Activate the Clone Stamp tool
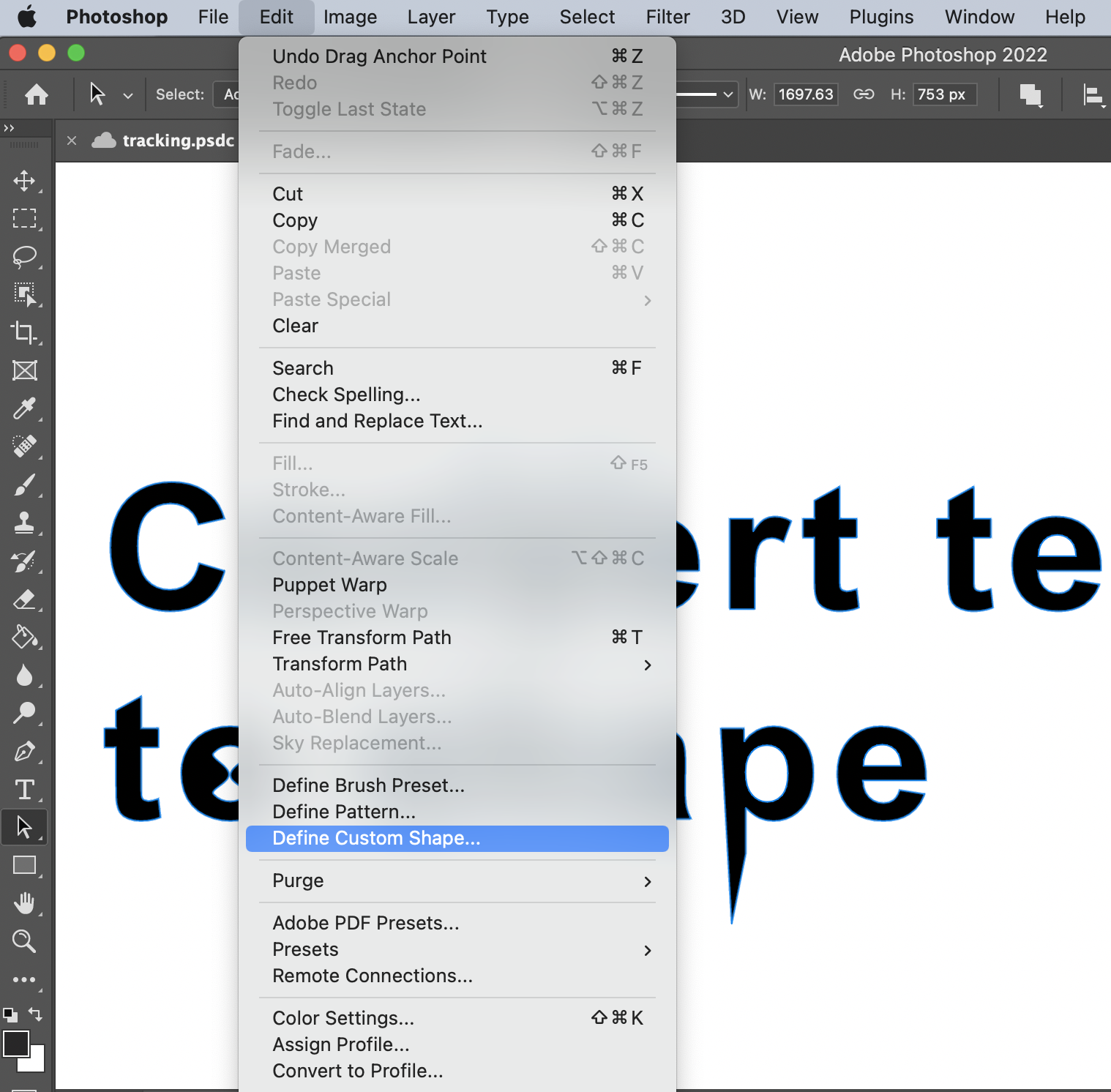 pos(24,523)
